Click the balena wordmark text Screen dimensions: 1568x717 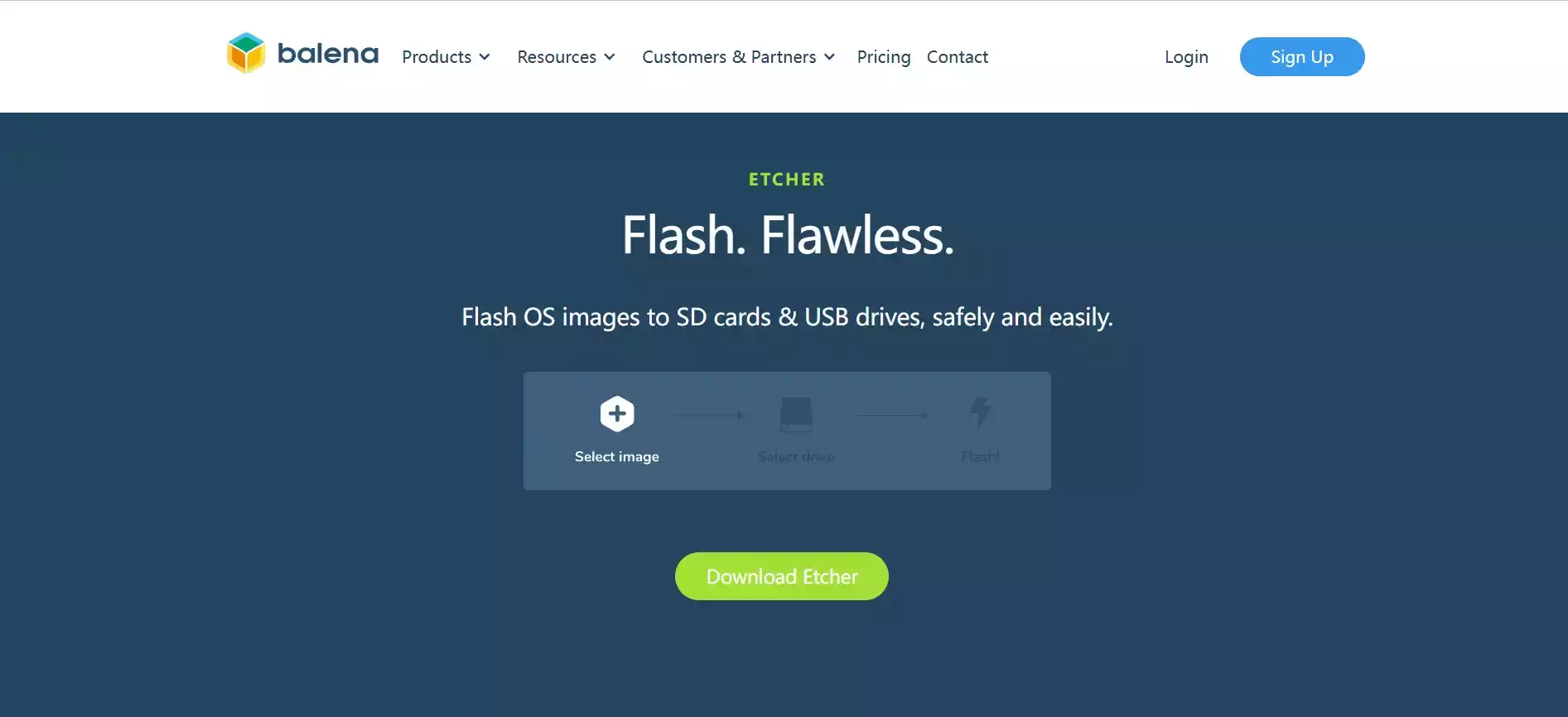tap(328, 54)
